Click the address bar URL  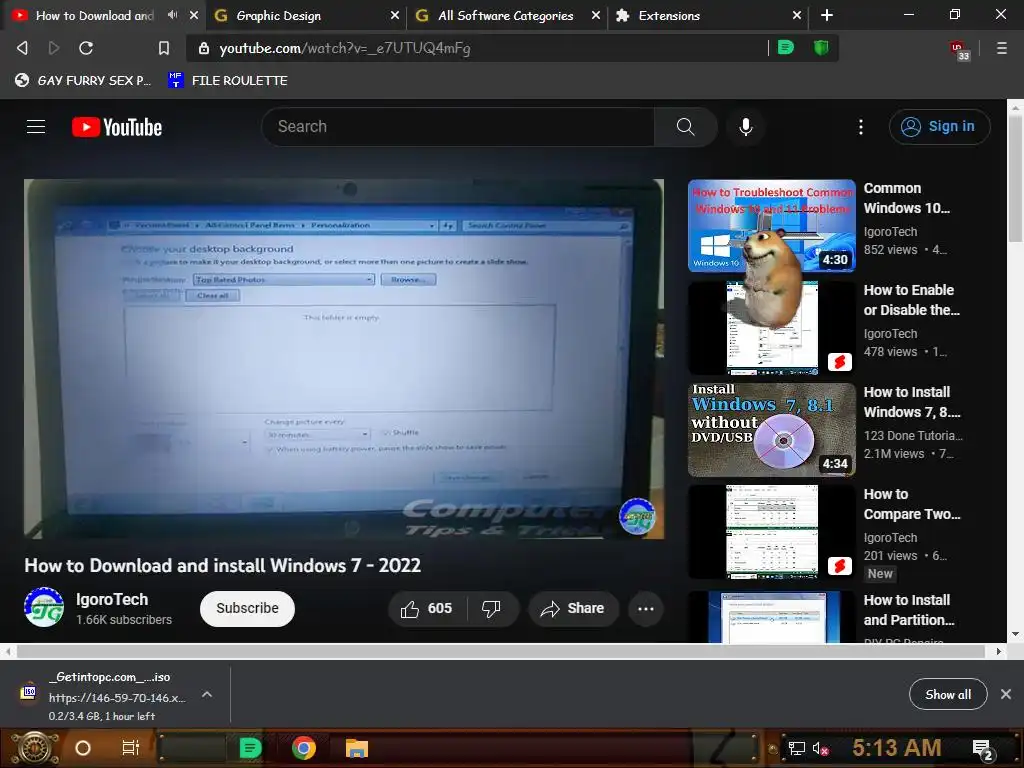pyautogui.click(x=344, y=48)
